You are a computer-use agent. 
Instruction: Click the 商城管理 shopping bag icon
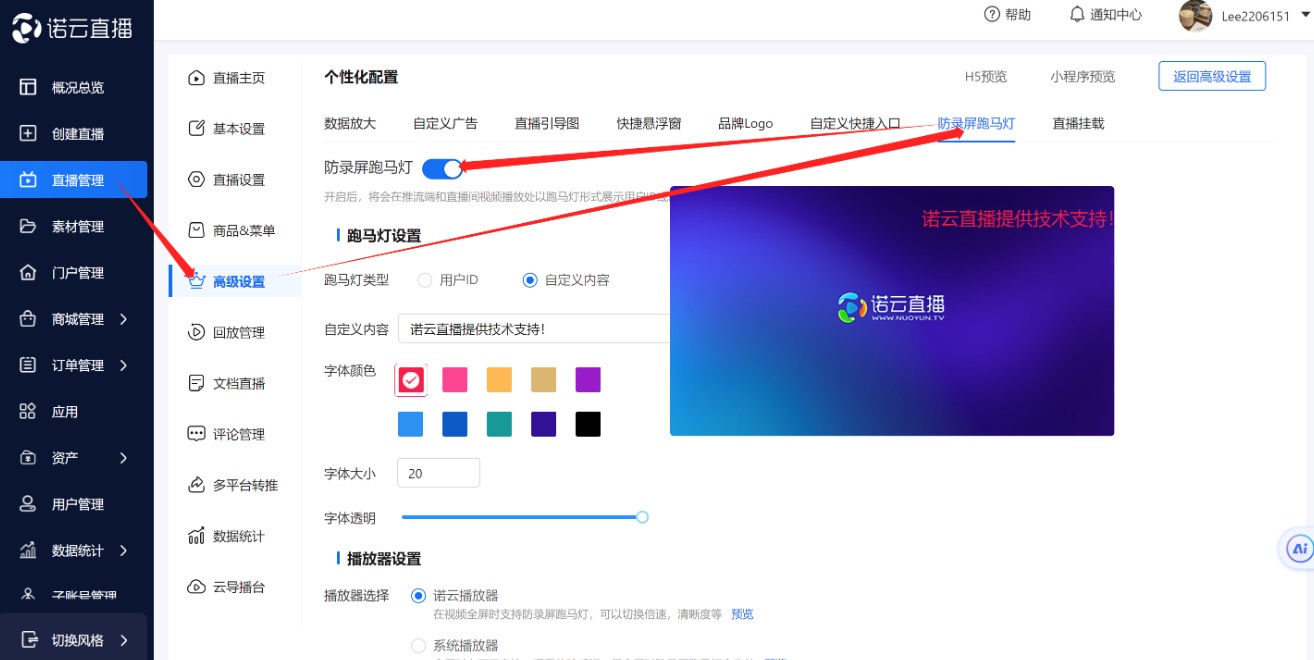[x=28, y=319]
